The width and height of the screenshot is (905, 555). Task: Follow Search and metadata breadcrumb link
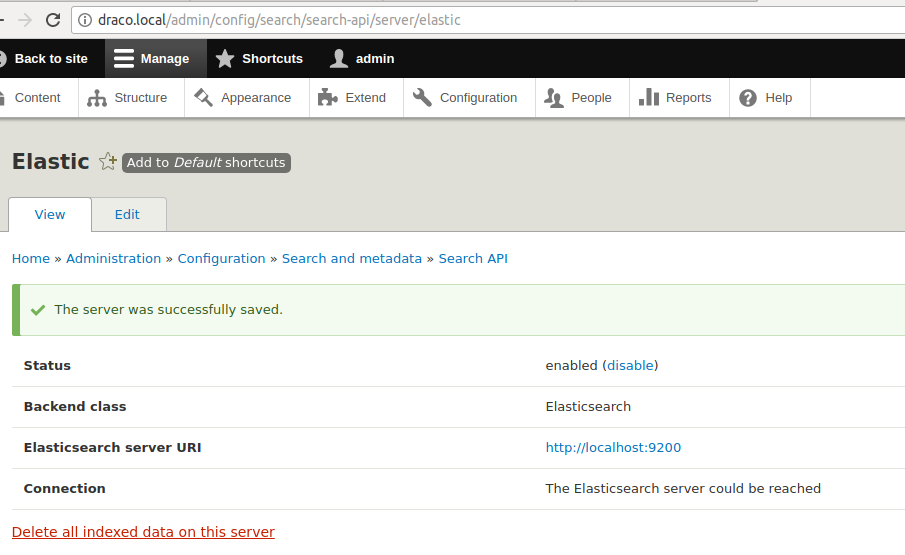click(x=352, y=258)
